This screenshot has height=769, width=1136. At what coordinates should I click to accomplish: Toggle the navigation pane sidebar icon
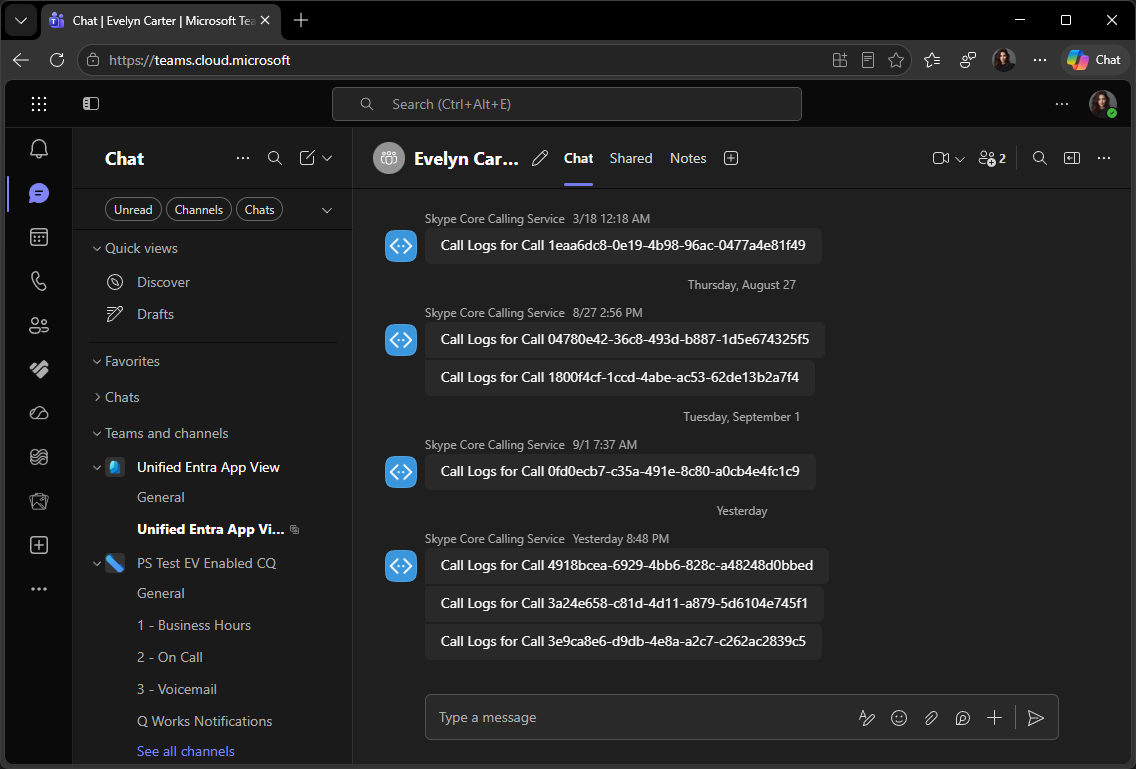pyautogui.click(x=91, y=104)
